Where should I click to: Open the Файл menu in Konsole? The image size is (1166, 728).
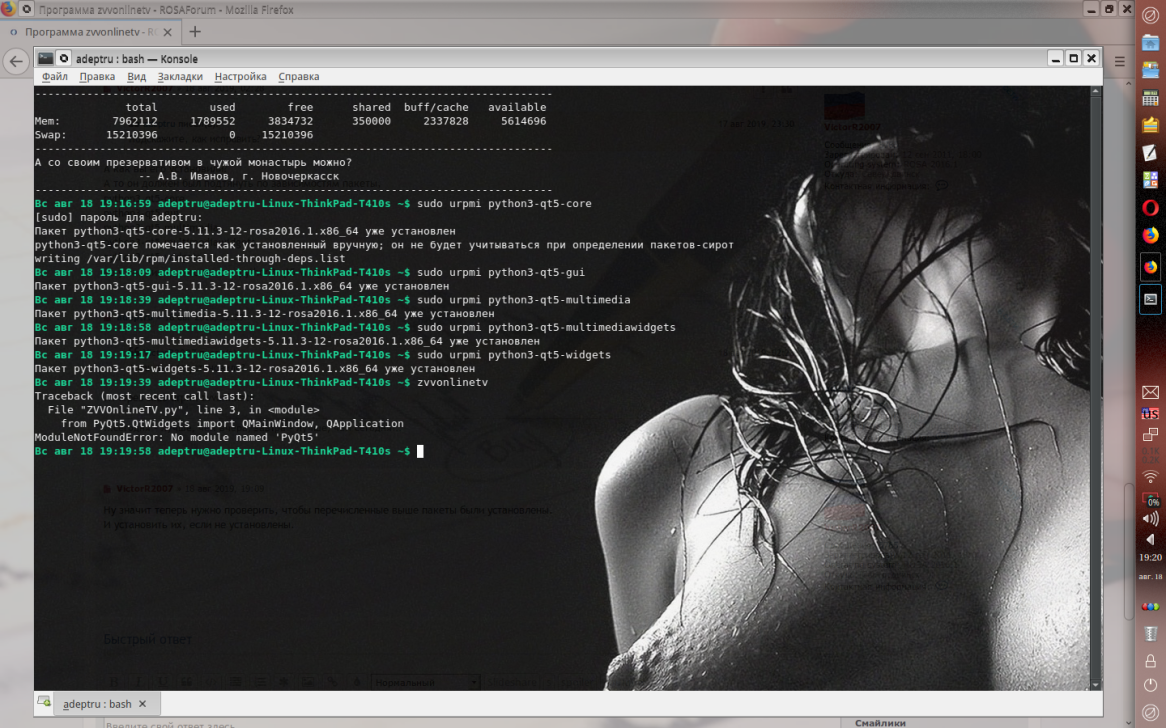point(55,76)
